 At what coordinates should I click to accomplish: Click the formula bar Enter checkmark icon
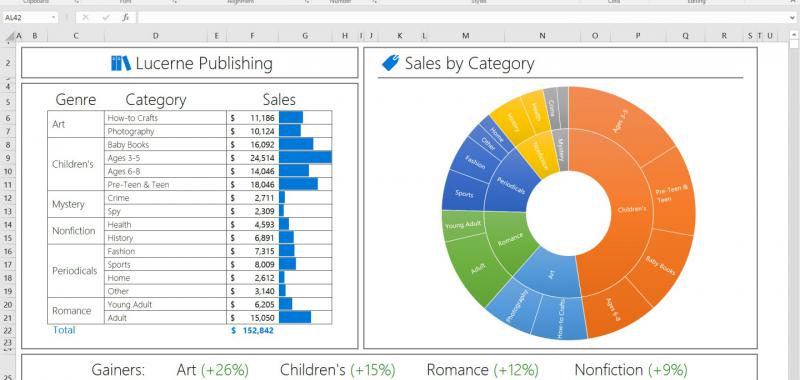pos(106,17)
